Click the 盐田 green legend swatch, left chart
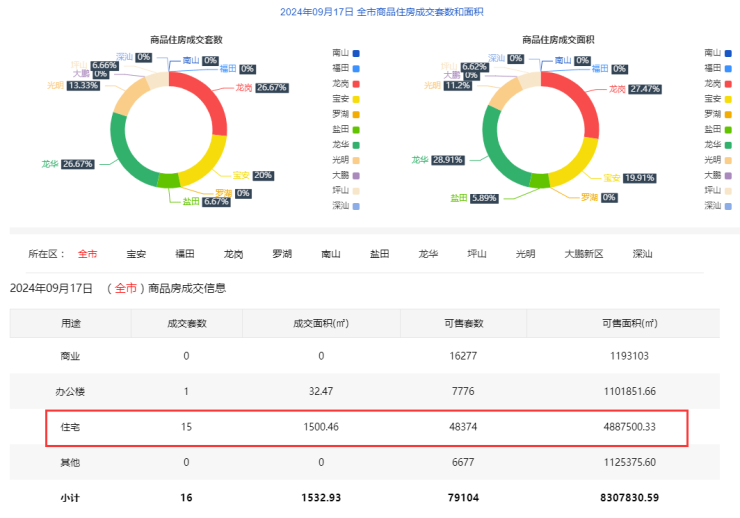Screen dimensions: 740x518 [x=355, y=129]
